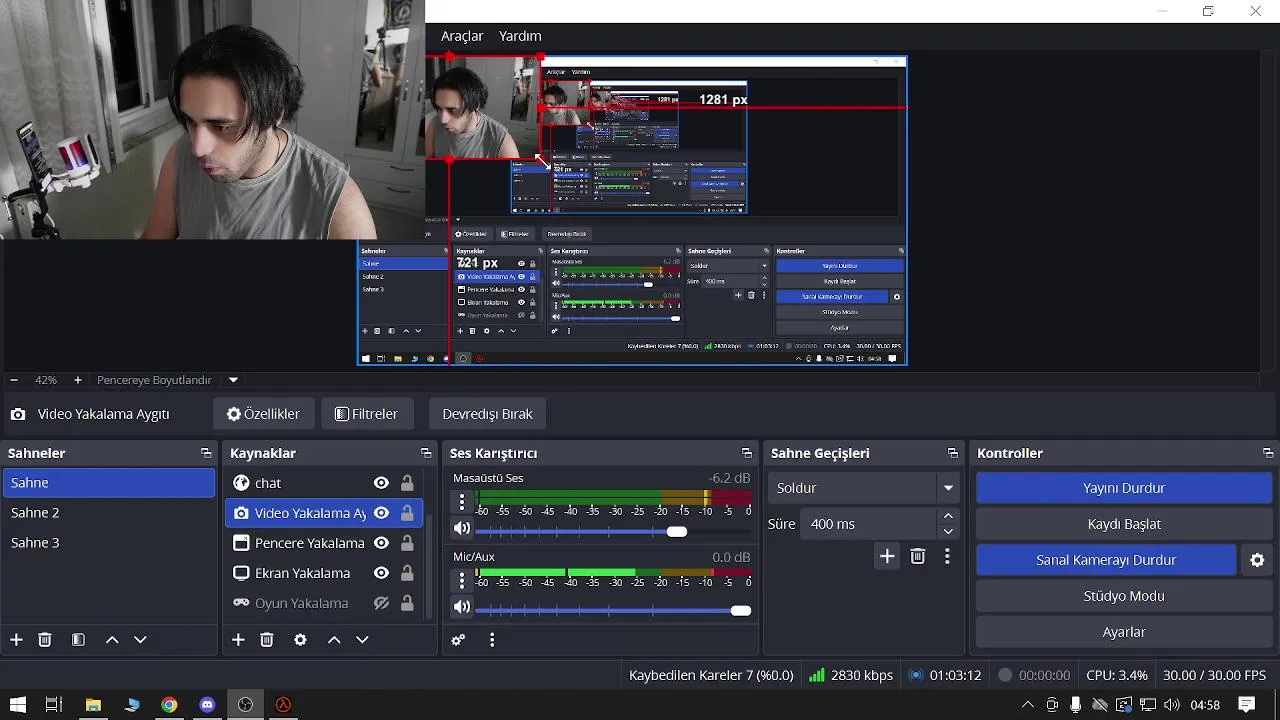Open virtual camera settings gear
Screen dimensions: 1280x720
tap(1257, 560)
